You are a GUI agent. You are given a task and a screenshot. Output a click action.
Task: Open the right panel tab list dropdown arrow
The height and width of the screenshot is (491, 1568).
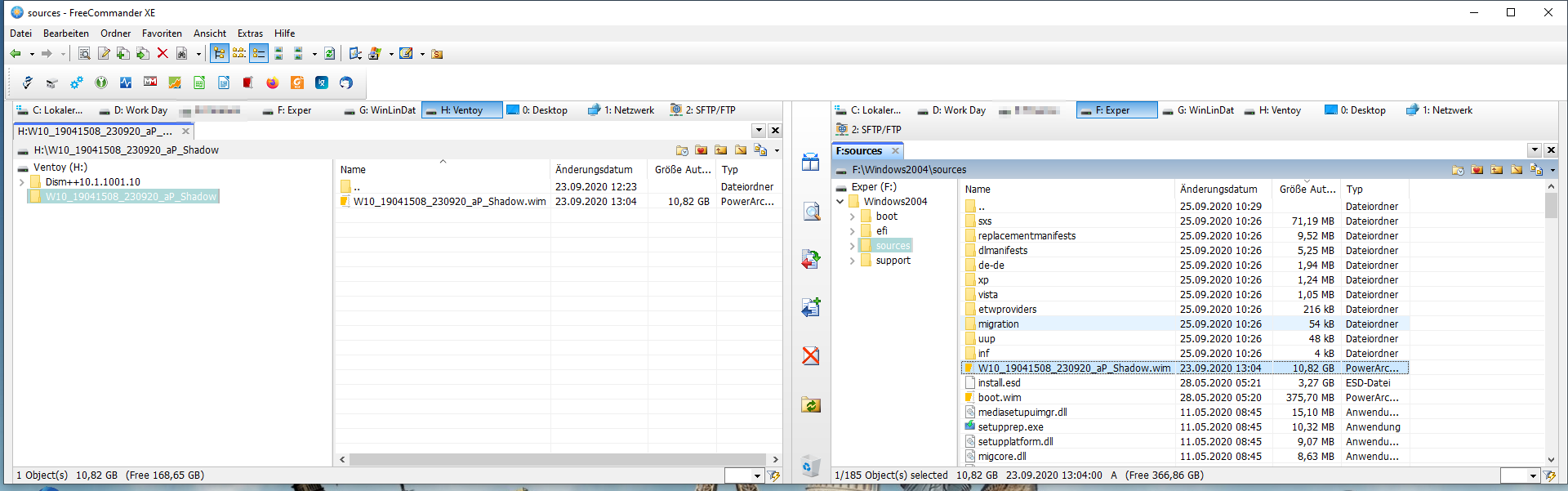(1535, 150)
